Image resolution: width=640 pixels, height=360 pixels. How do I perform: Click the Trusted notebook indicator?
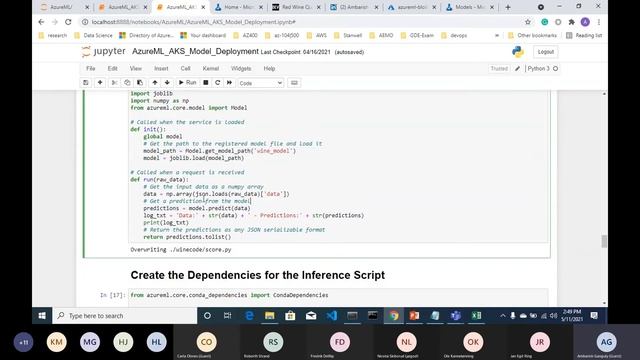click(499, 69)
